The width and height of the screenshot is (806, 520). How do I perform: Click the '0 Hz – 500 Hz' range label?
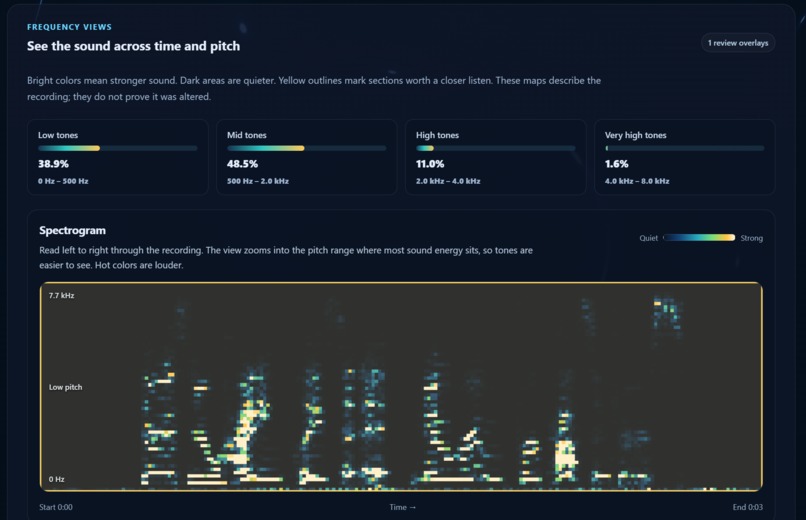point(63,181)
